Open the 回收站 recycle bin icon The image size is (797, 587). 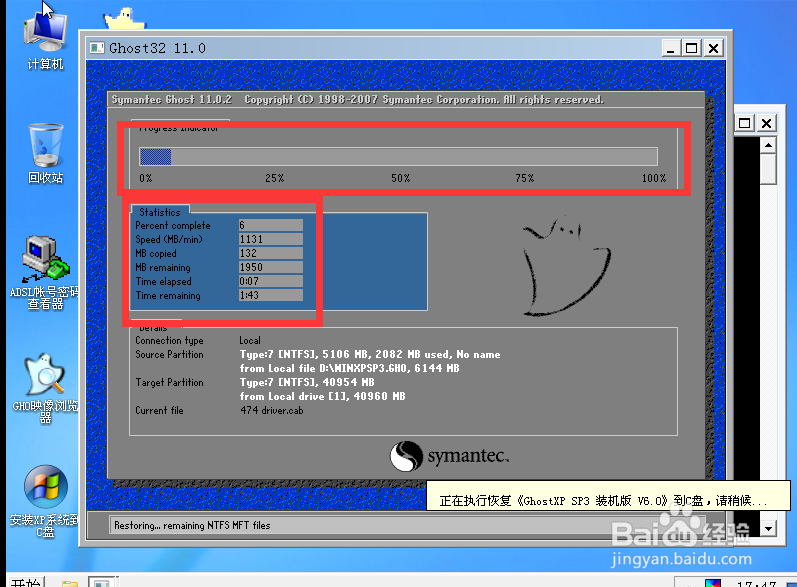(x=45, y=152)
